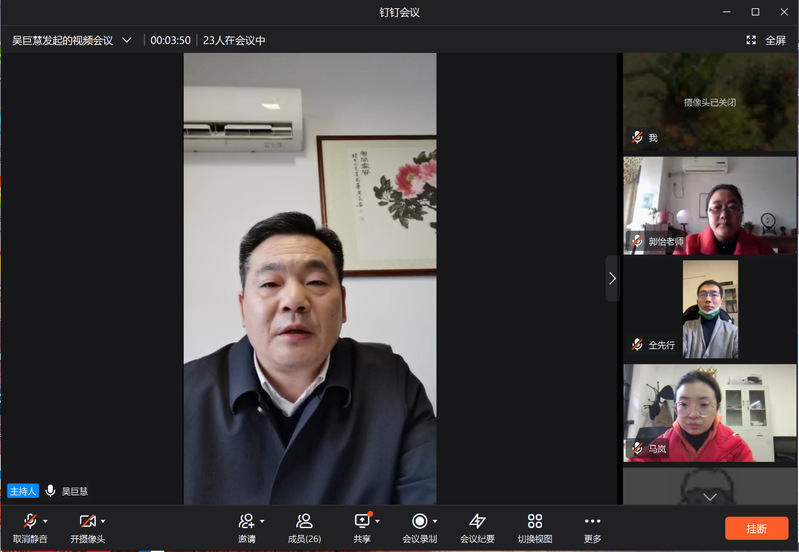
Task: Enter fullscreen with 全屏 button
Action: point(767,40)
